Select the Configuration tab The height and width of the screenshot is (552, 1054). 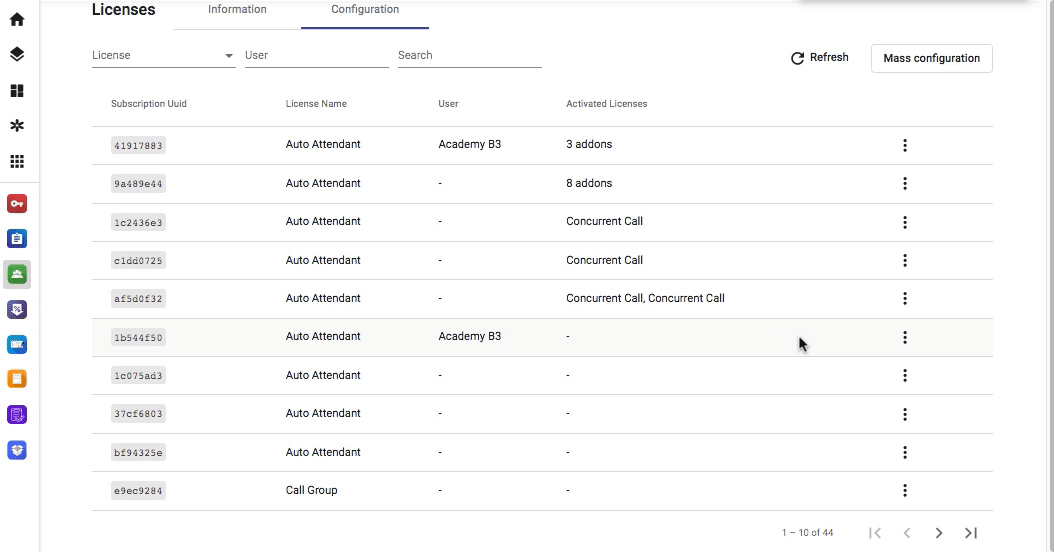(365, 10)
